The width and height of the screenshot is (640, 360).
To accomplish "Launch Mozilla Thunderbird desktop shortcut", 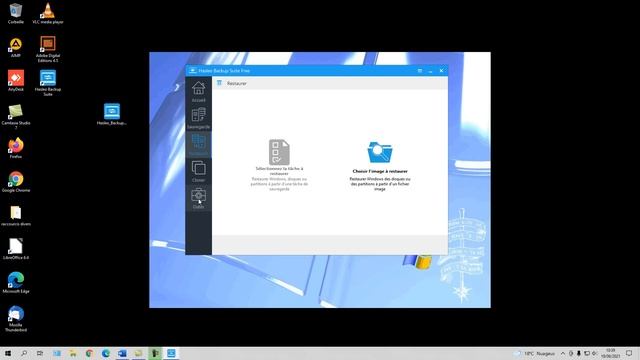I will pyautogui.click(x=16, y=319).
